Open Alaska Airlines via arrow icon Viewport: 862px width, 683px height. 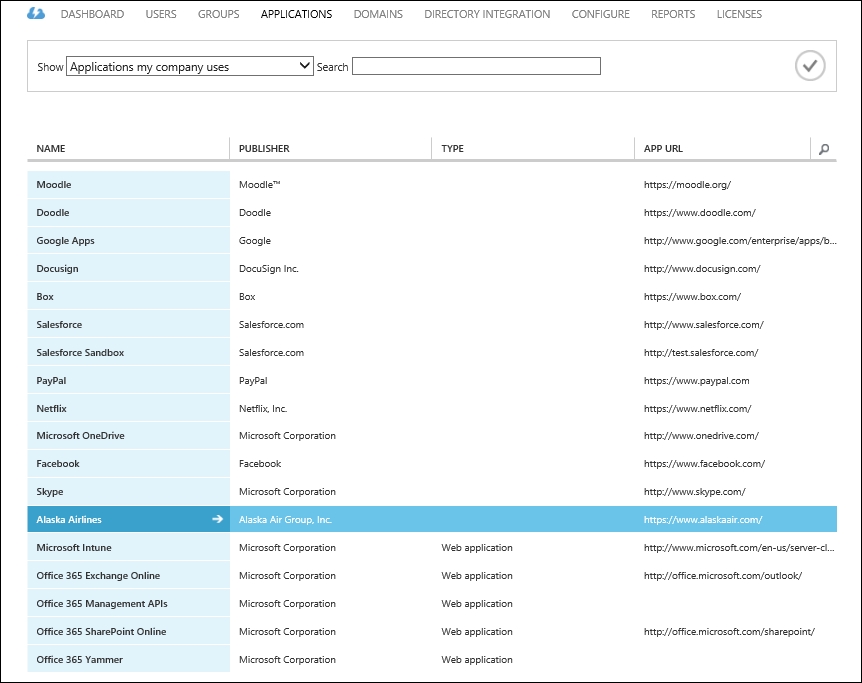tap(218, 519)
